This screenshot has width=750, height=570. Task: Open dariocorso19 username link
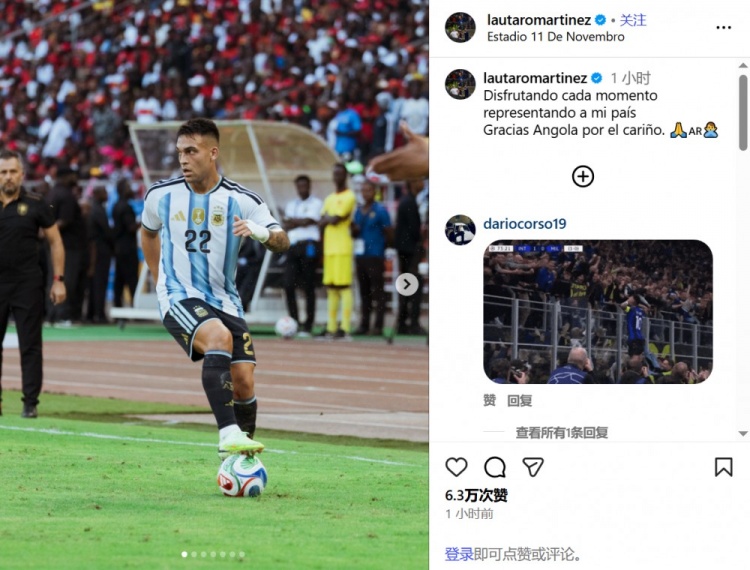coord(525,224)
